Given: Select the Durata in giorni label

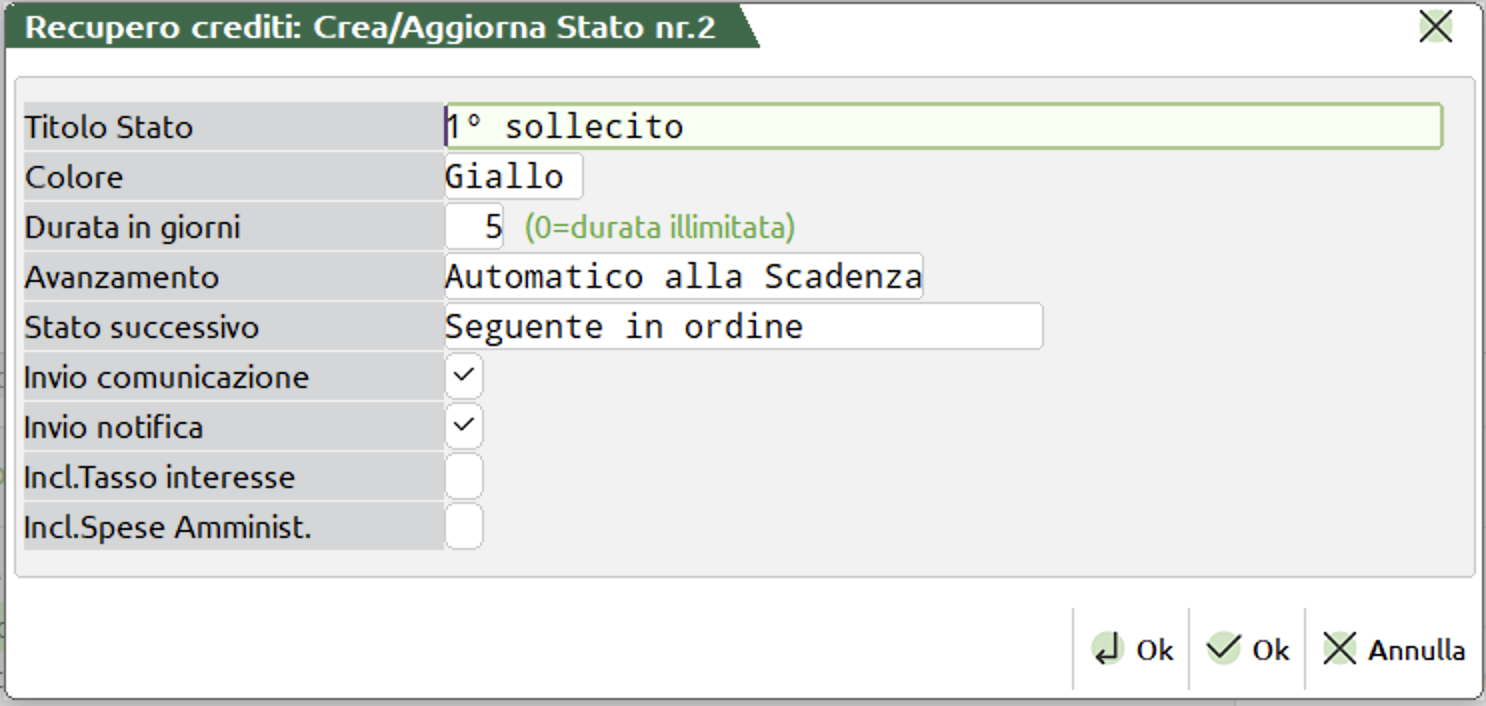Looking at the screenshot, I should coord(133,228).
